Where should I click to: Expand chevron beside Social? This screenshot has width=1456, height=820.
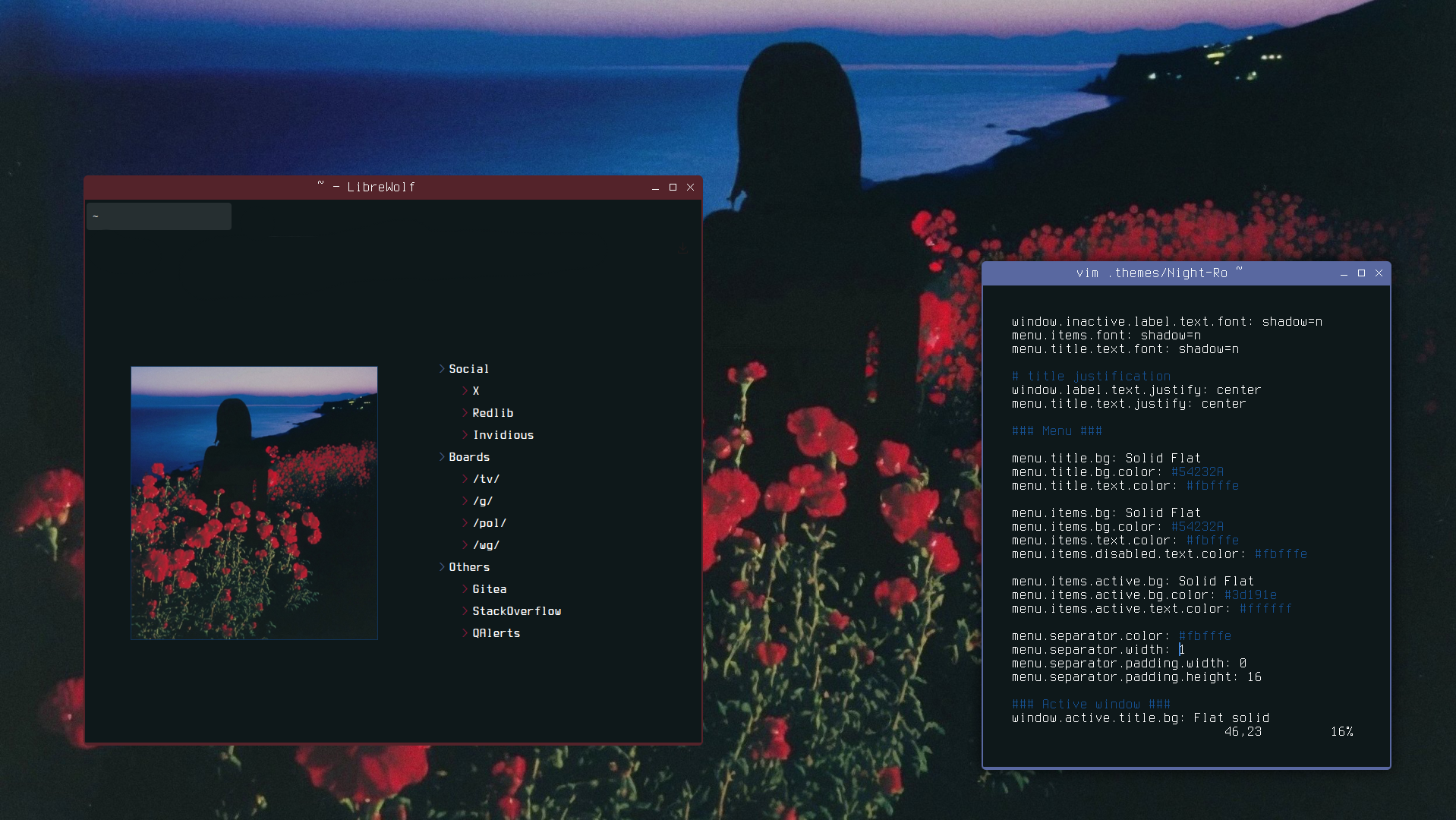point(442,369)
